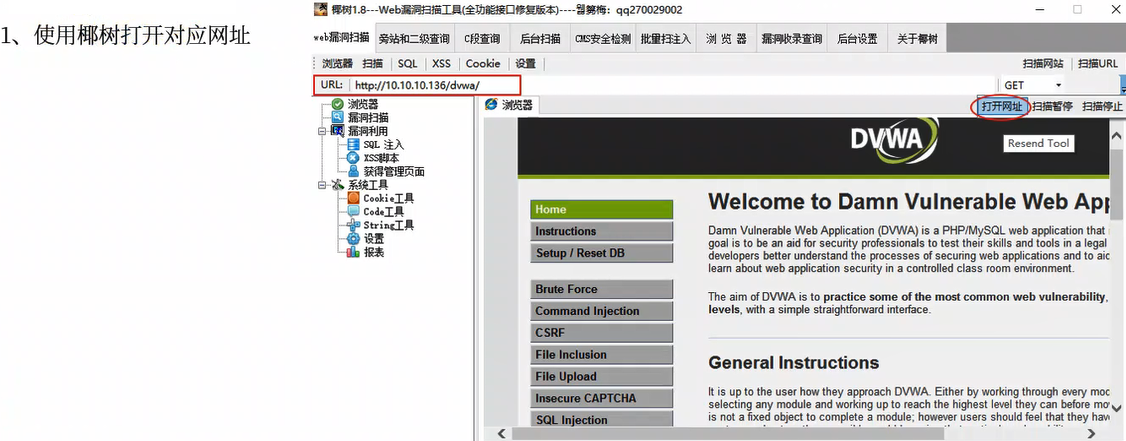Click the 获得管理页面 person icon
Viewport: 1126px width, 441px height.
[353, 171]
